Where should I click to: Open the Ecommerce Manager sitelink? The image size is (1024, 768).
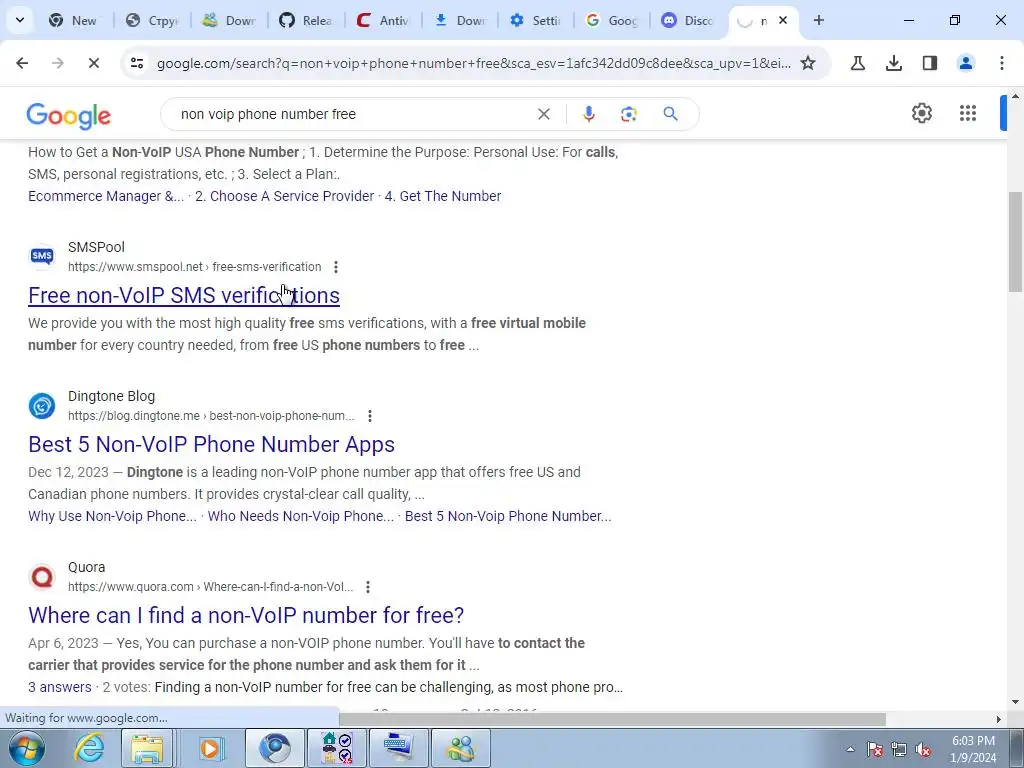coord(106,196)
